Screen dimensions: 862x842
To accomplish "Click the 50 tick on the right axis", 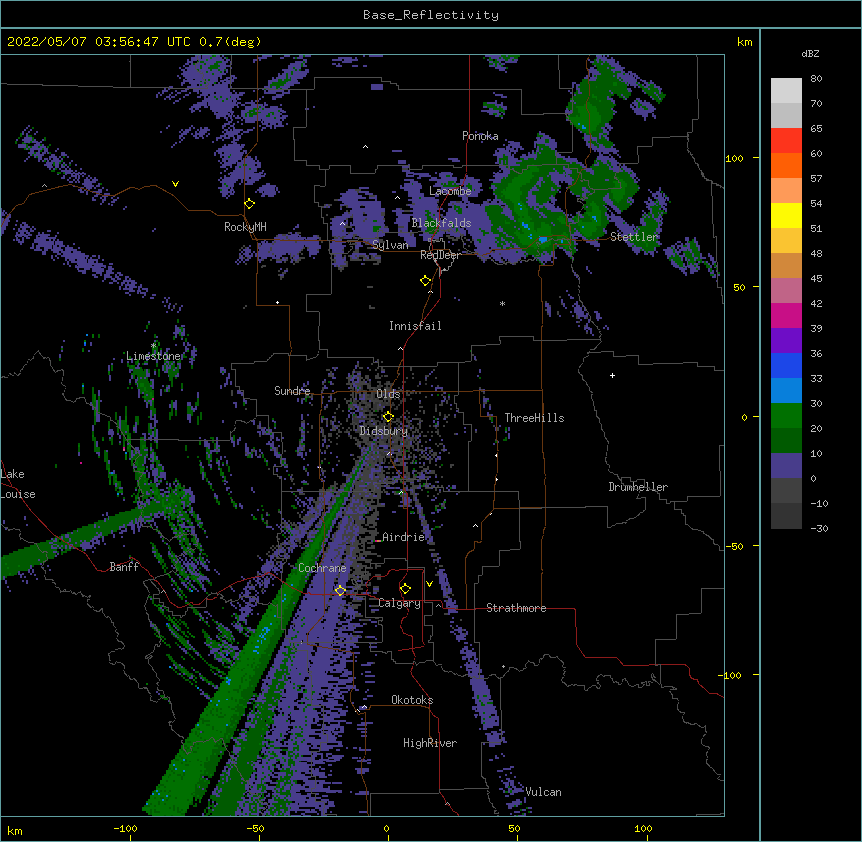I will pos(739,287).
